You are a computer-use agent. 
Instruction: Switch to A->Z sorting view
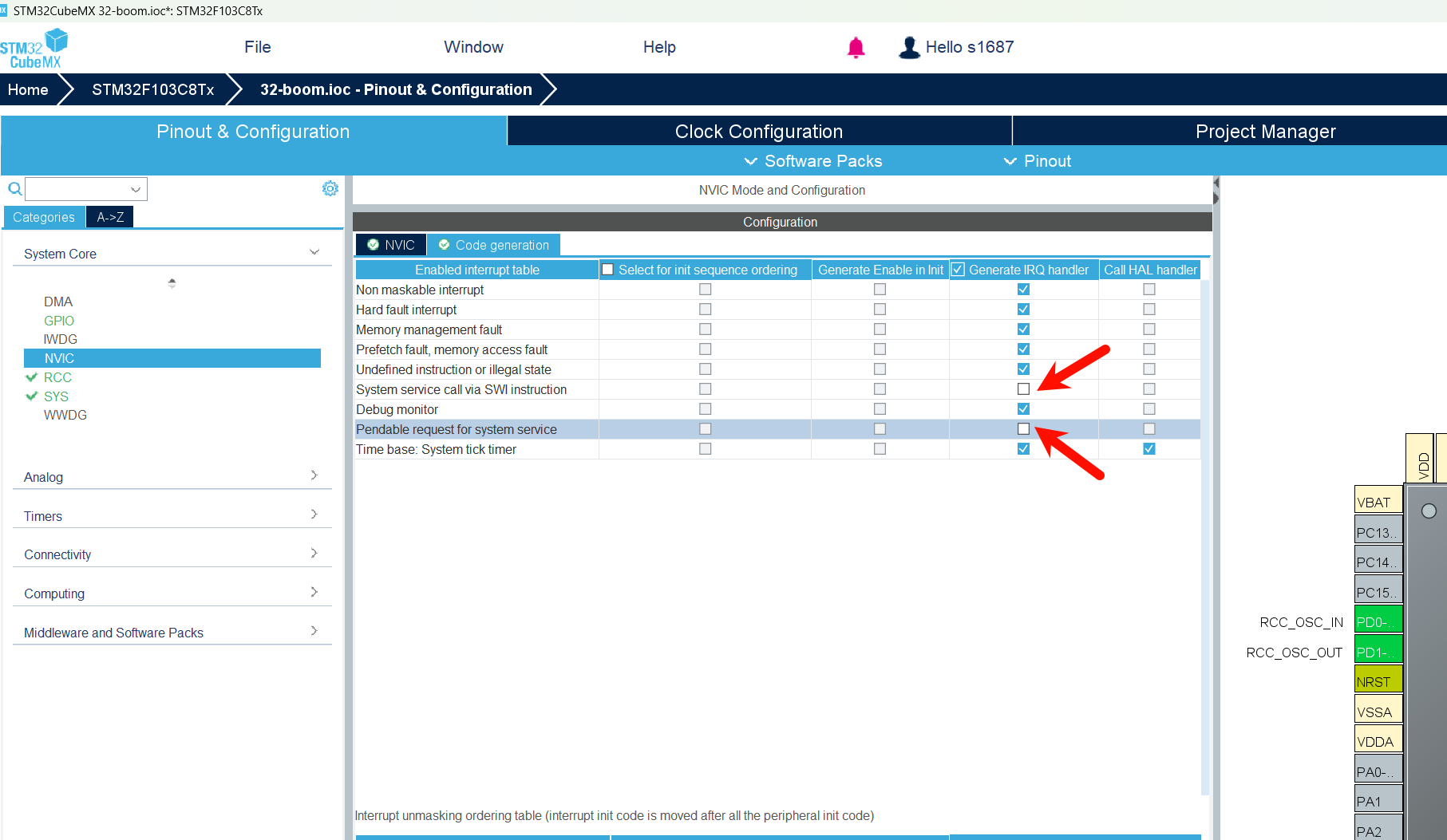click(x=110, y=217)
